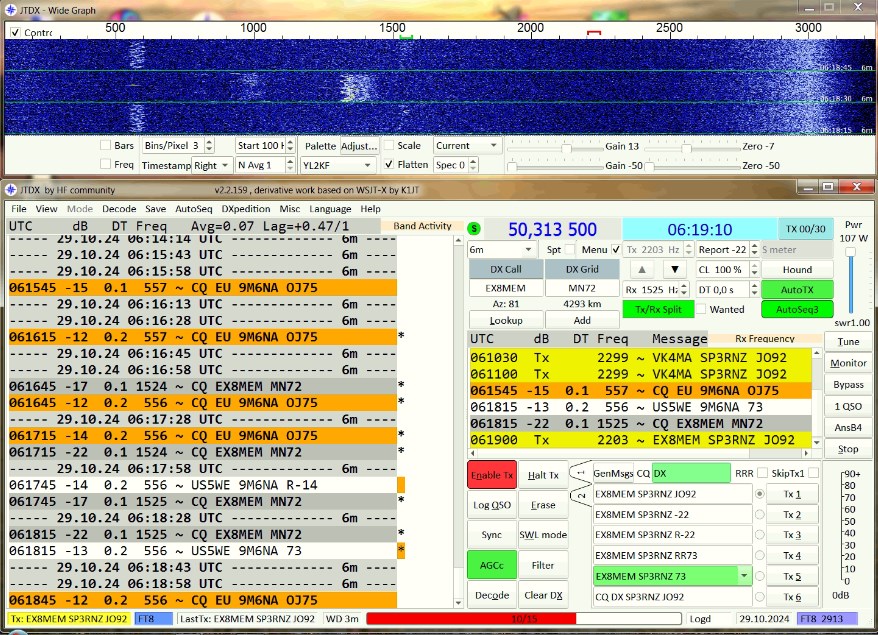
Task: Click the JTDX main window title icon
Action: tap(11, 189)
